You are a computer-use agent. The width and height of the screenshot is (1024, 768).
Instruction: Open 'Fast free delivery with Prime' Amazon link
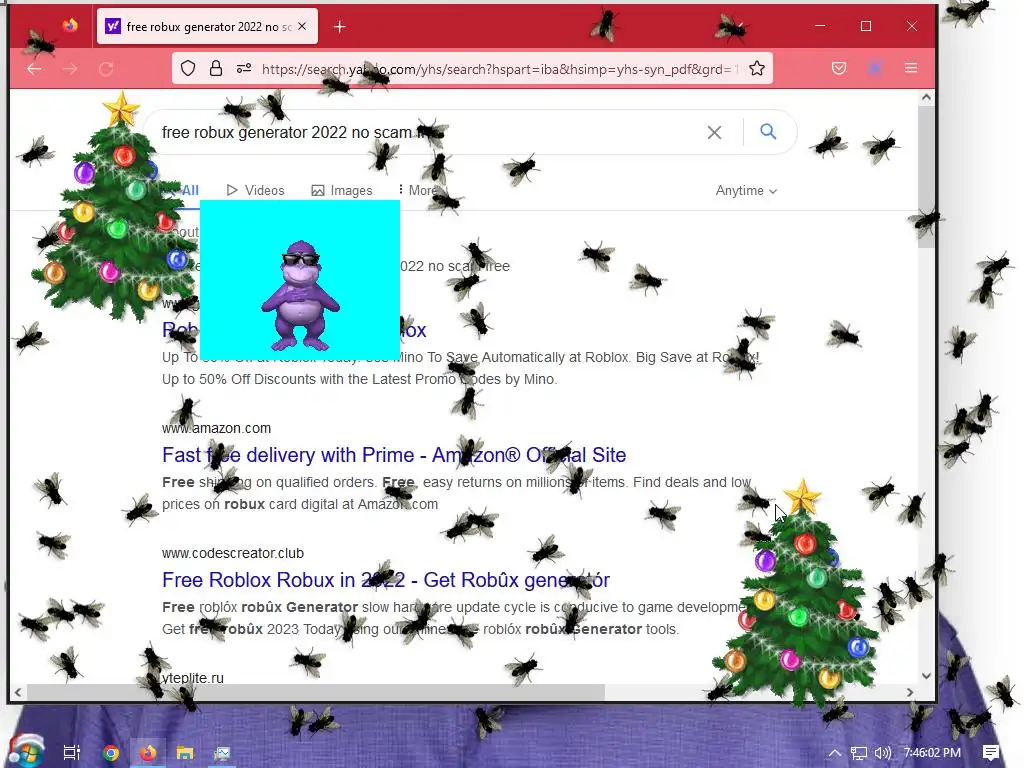pos(394,455)
